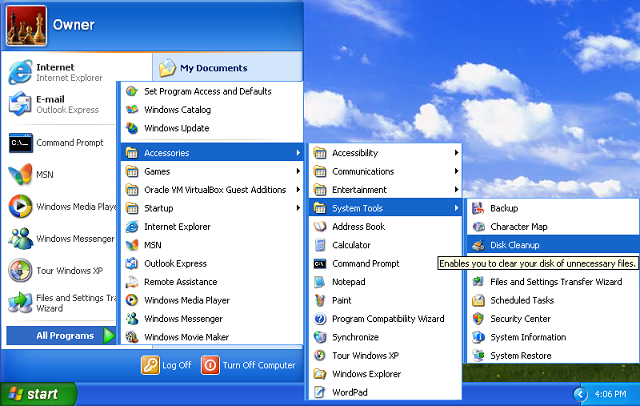Launch Disk Cleanup

coord(553,245)
